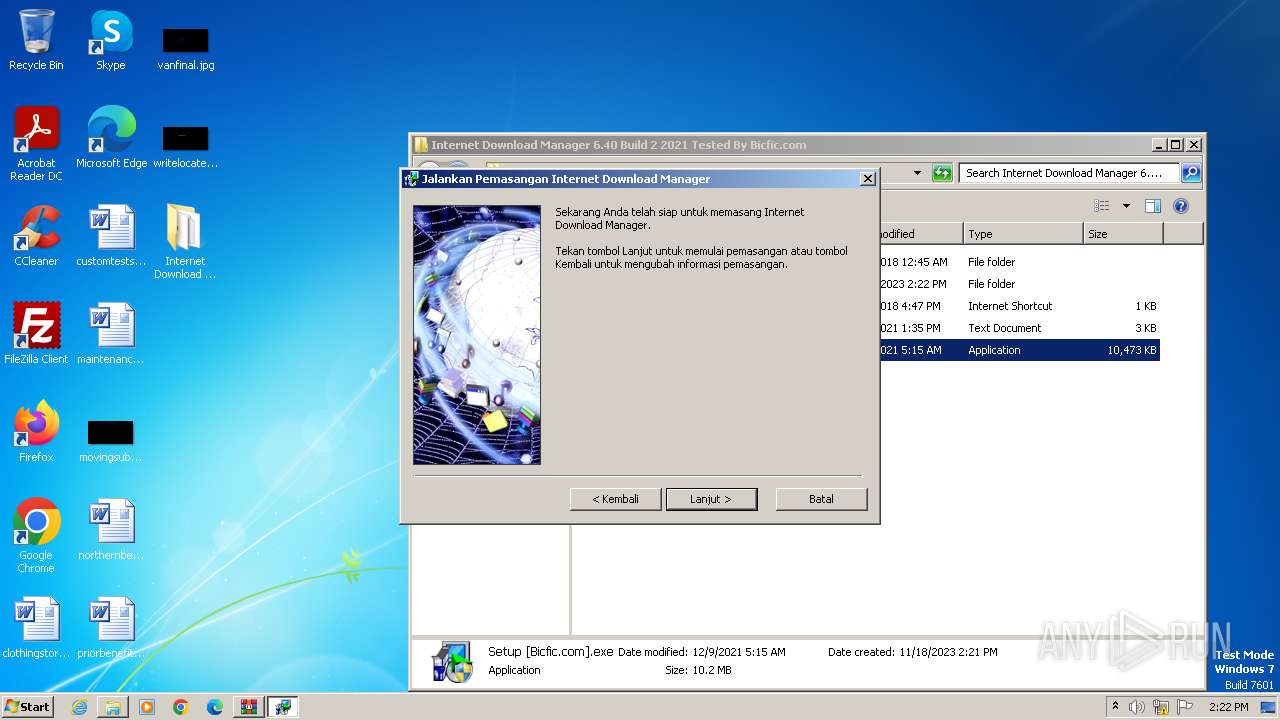Click the Start button
The image size is (1280, 720).
(28, 707)
